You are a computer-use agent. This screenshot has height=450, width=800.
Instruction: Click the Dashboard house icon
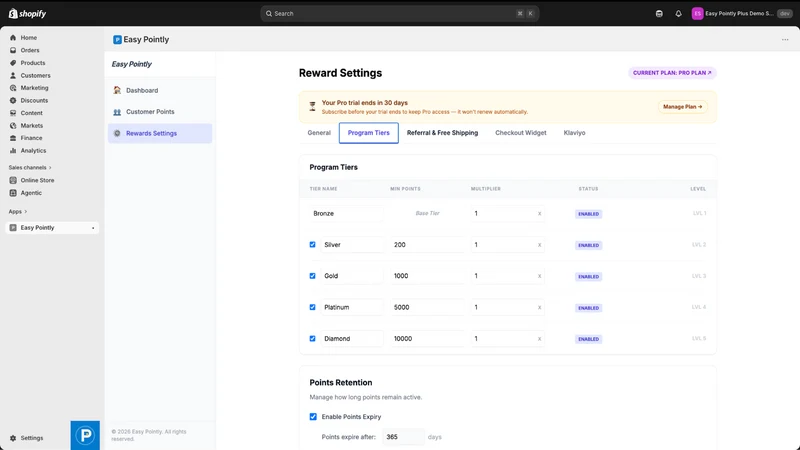[117, 90]
